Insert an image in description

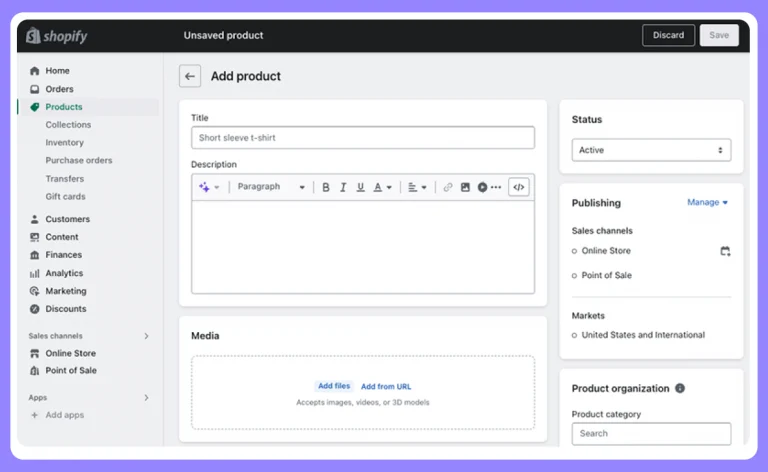point(465,187)
